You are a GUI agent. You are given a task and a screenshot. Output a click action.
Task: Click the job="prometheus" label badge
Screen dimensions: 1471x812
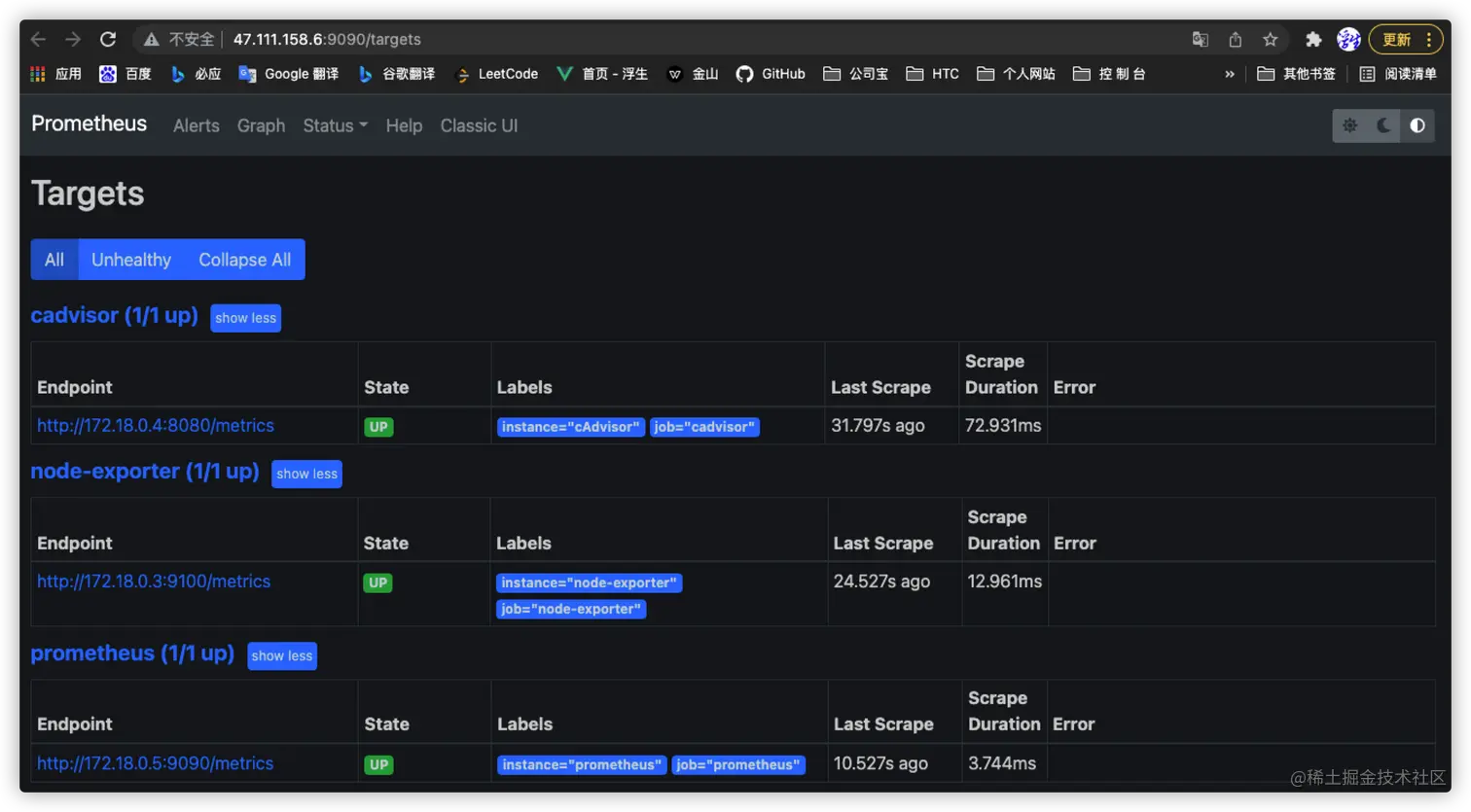[738, 764]
